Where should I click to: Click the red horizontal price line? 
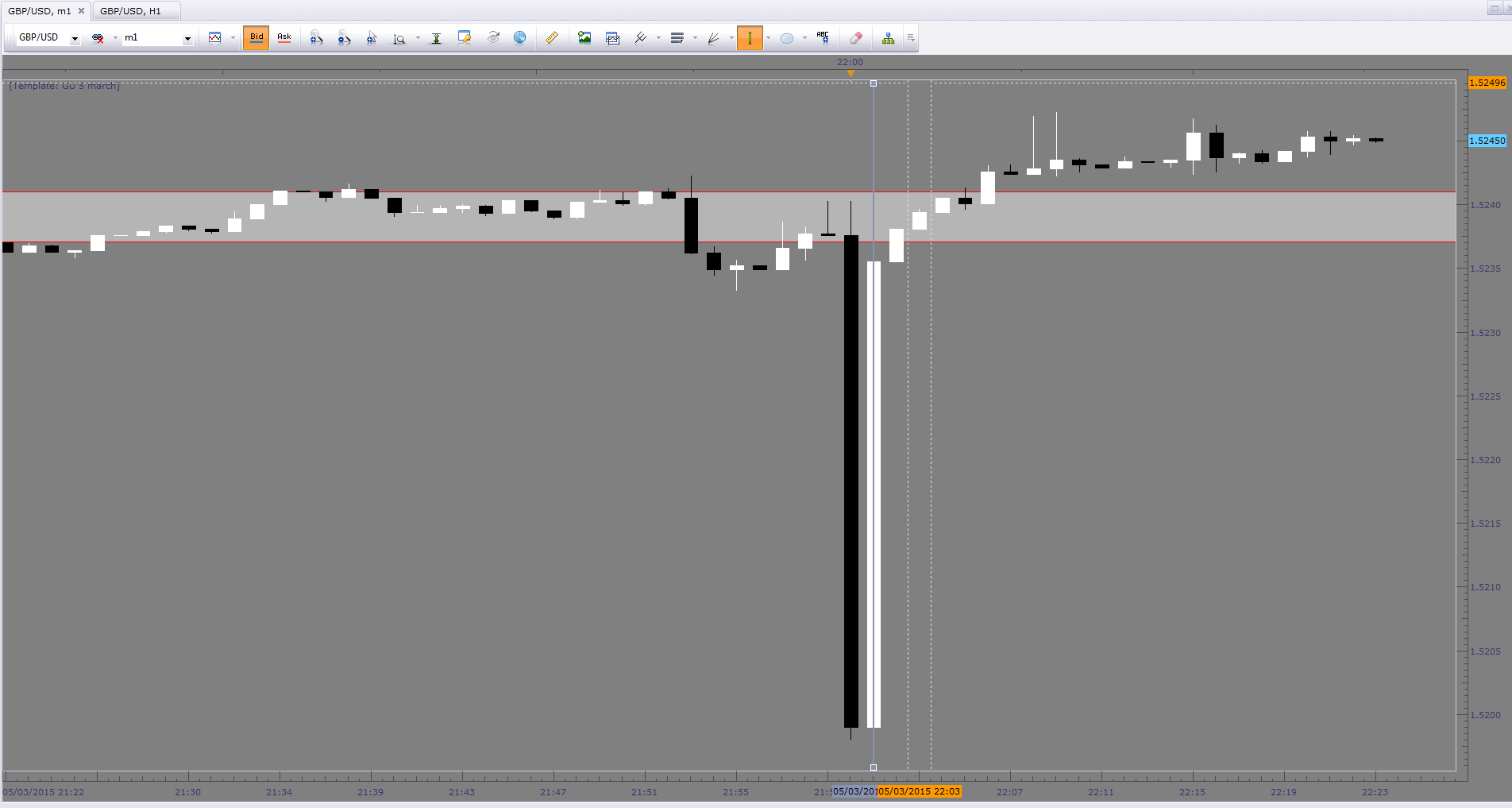(x=729, y=242)
